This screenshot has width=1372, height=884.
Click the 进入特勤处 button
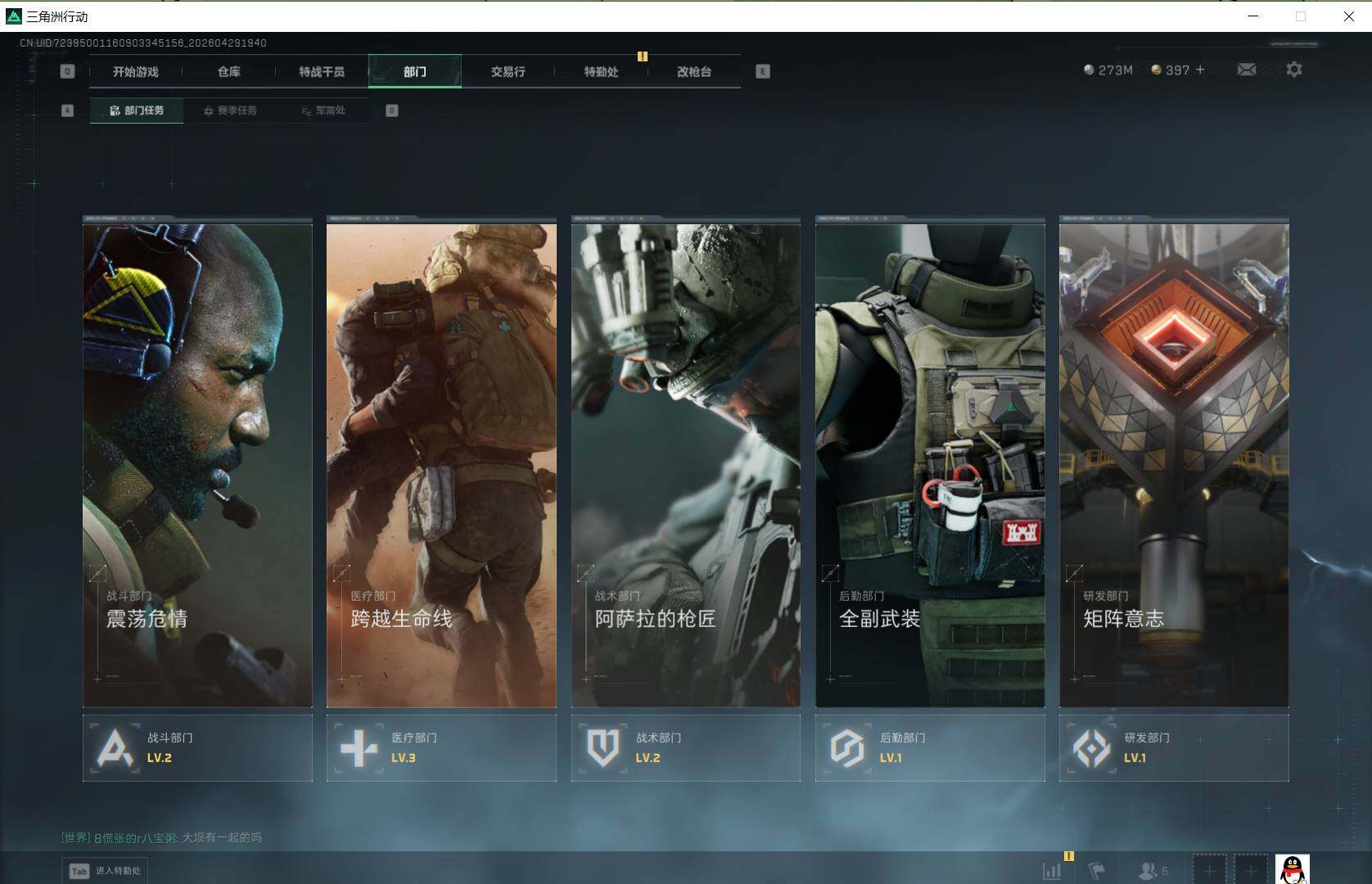pos(105,871)
